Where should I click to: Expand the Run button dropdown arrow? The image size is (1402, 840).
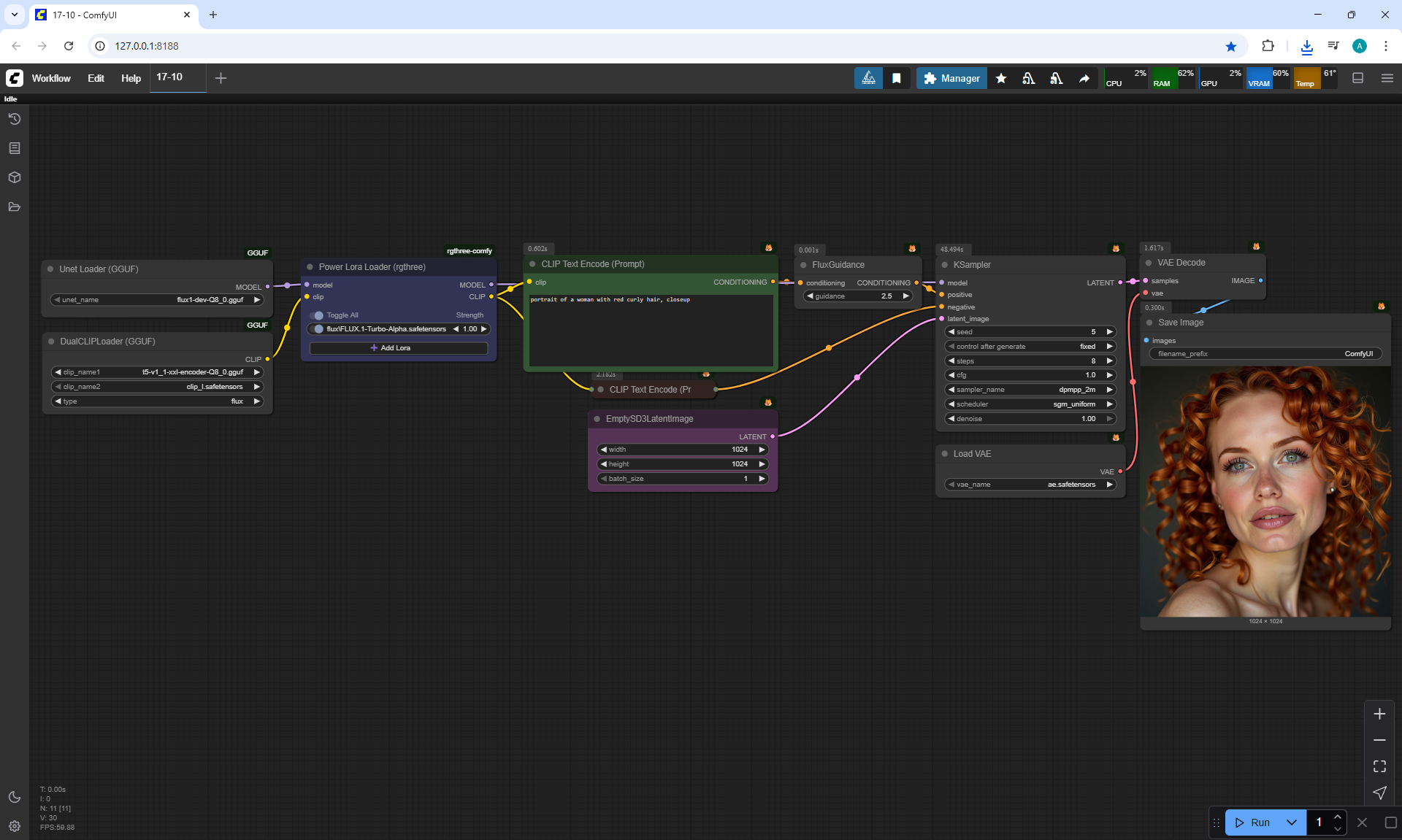point(1292,822)
